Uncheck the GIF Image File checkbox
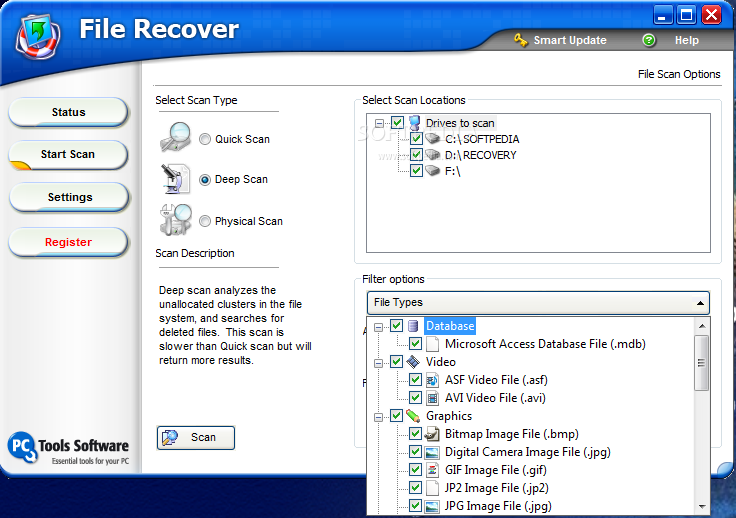This screenshot has width=736, height=518. pyautogui.click(x=415, y=470)
